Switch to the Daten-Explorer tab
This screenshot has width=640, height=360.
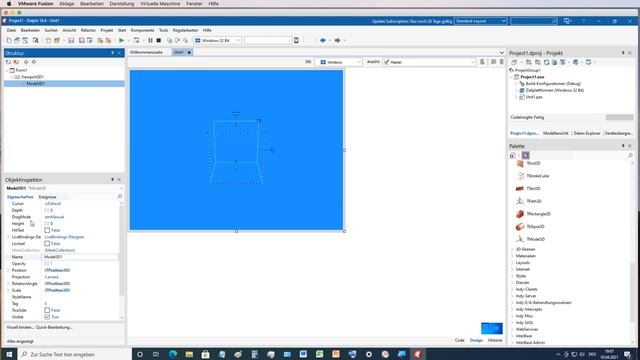click(587, 133)
